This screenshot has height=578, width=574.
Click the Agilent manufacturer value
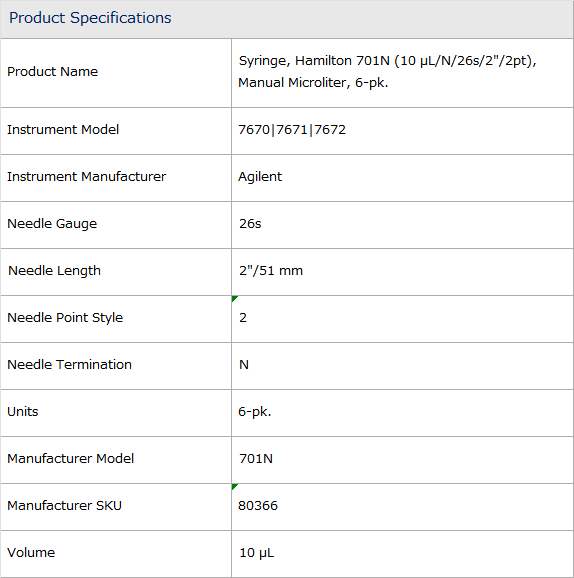(x=260, y=177)
